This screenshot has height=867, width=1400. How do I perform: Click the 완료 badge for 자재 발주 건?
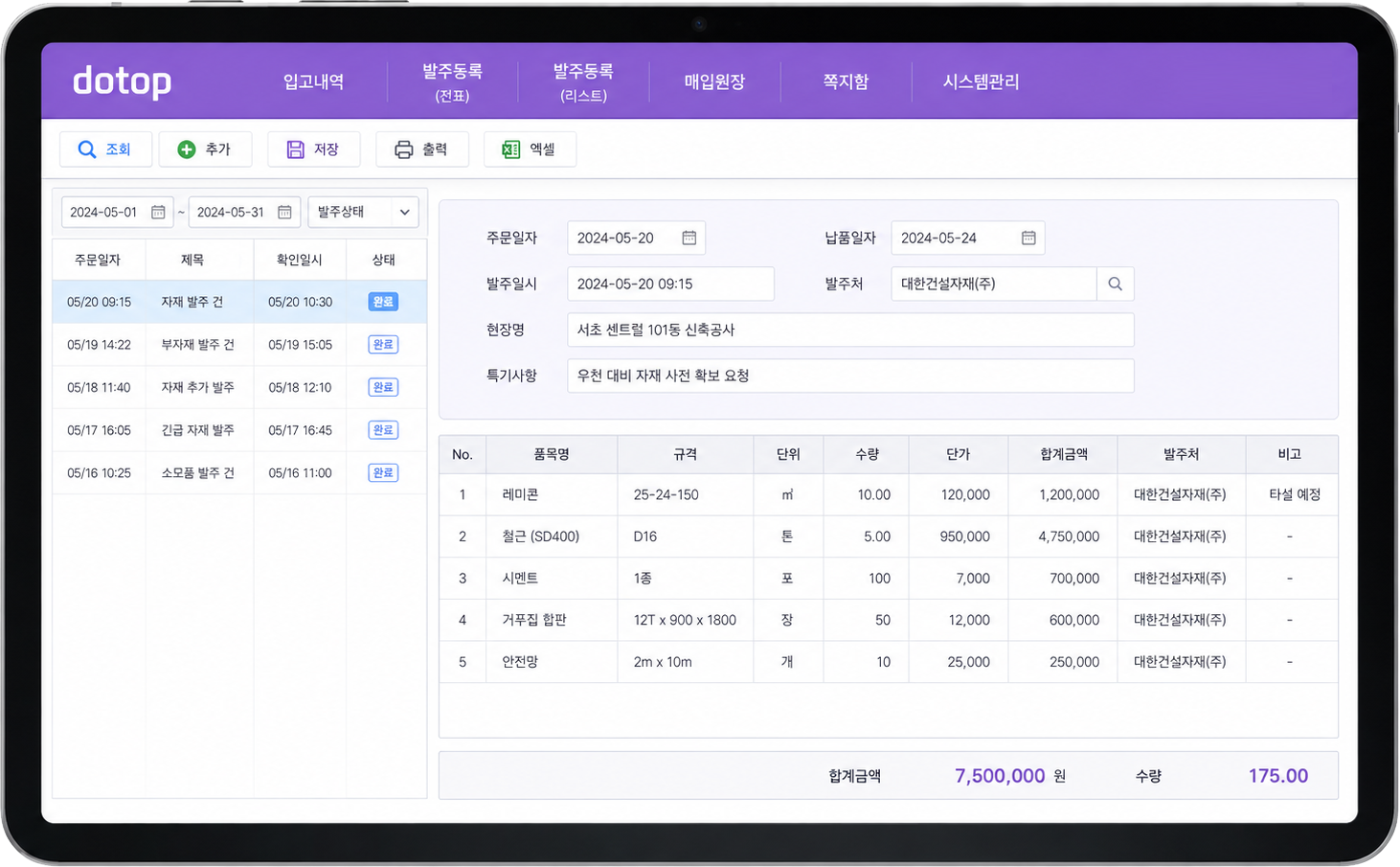coord(383,302)
